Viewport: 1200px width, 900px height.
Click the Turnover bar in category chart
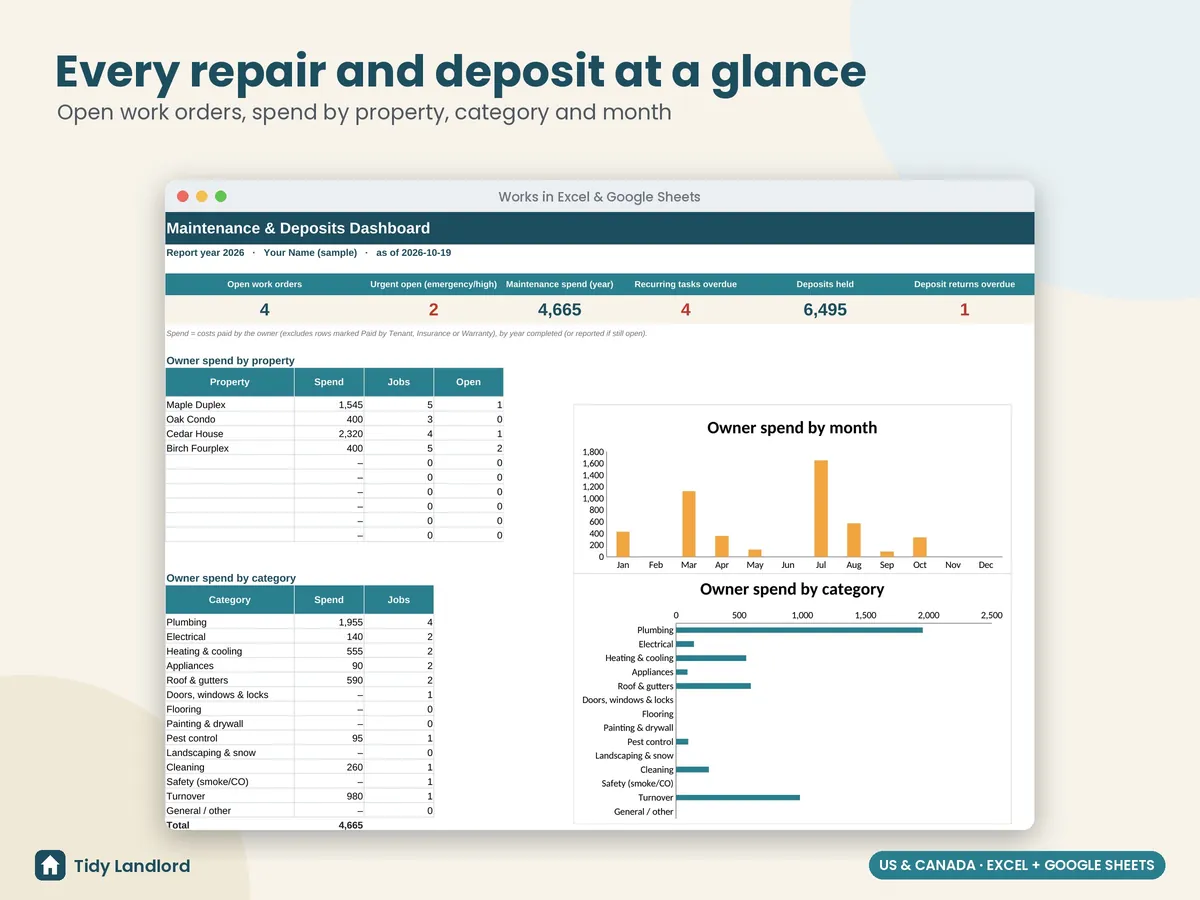(x=738, y=797)
